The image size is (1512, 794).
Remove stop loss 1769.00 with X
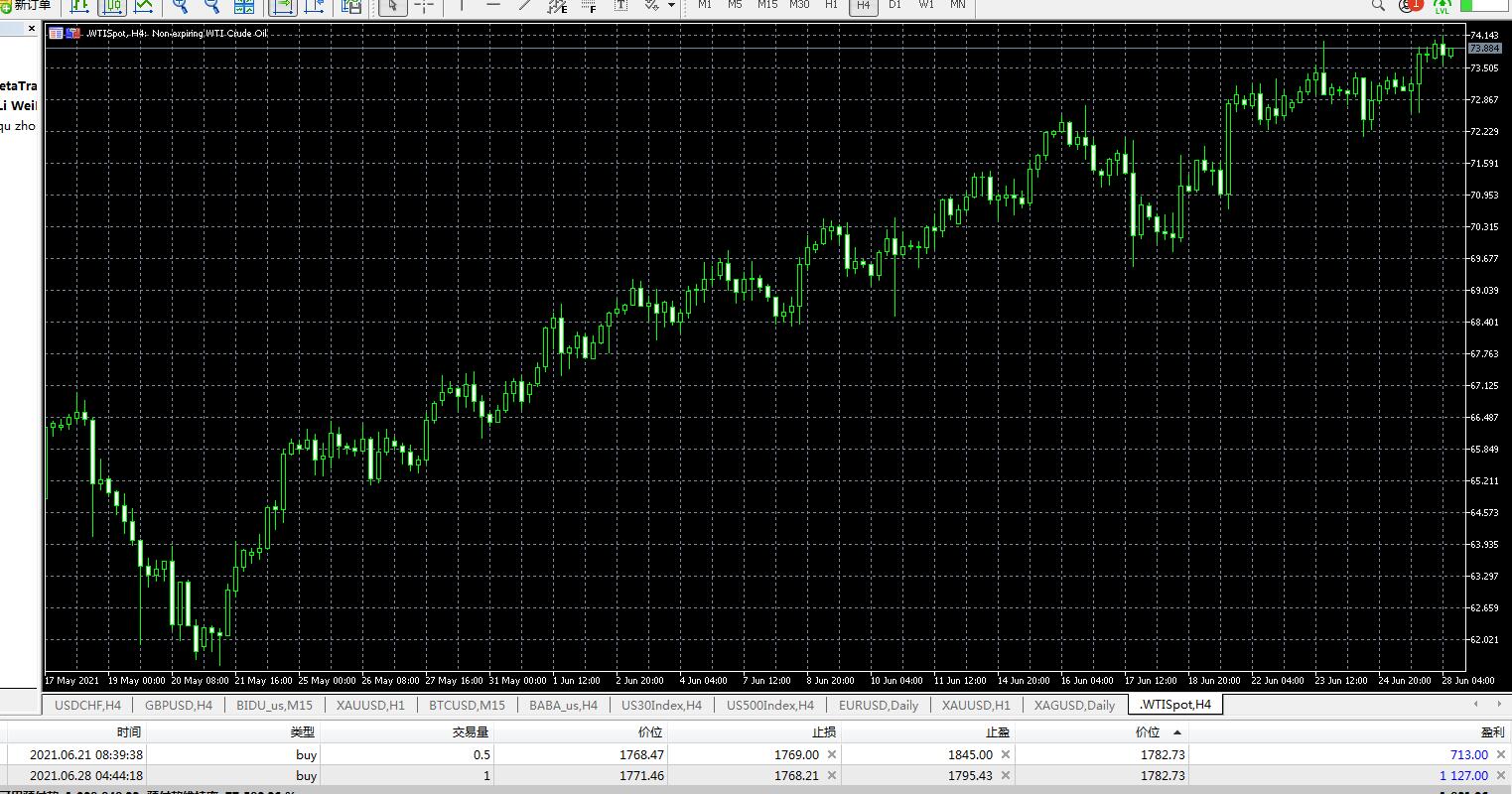coord(832,755)
